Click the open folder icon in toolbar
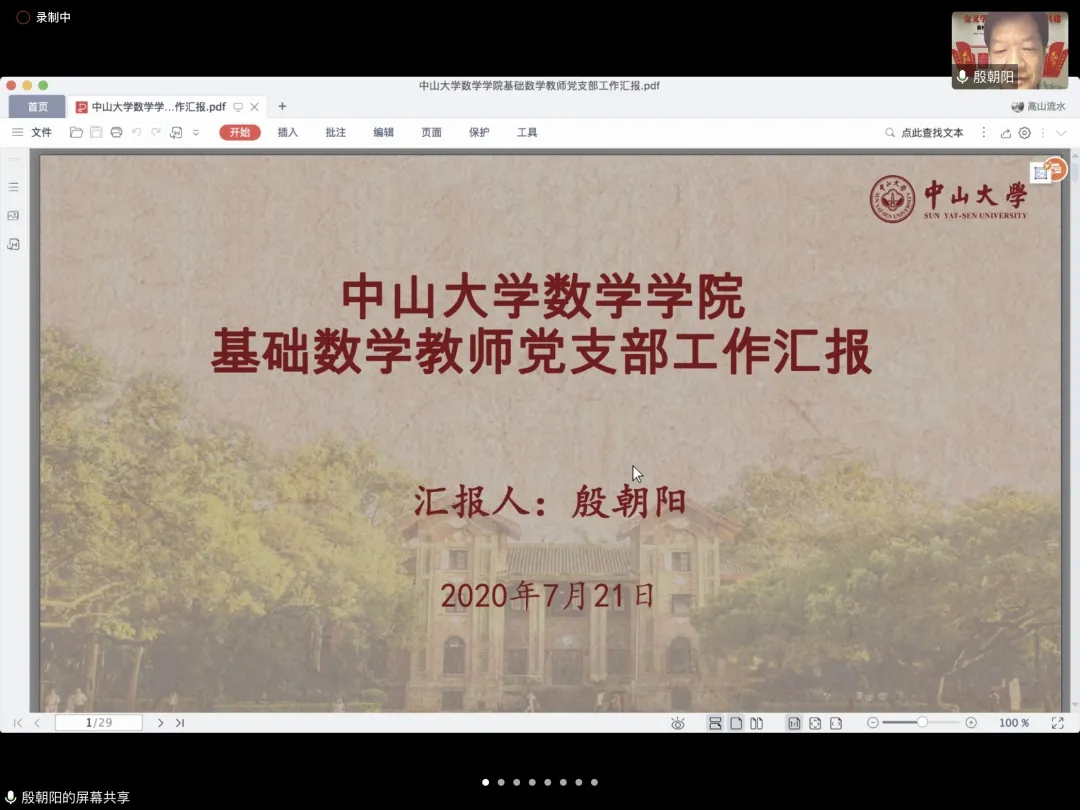The image size is (1080, 810). pos(76,132)
